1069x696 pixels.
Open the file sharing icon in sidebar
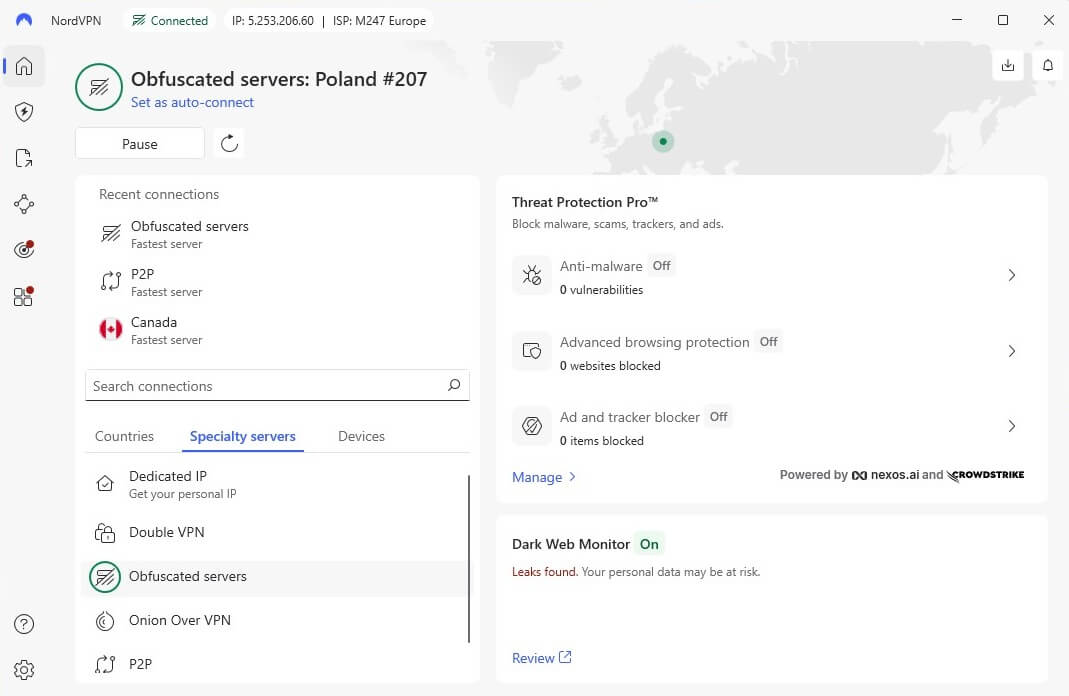coord(23,158)
